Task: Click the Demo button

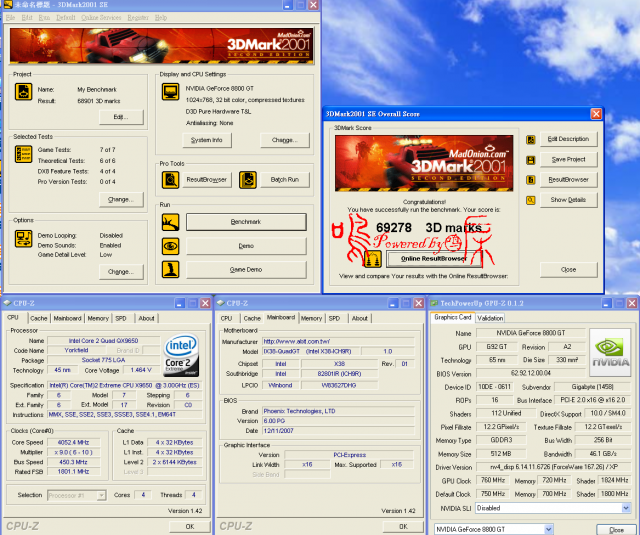Action: (x=246, y=246)
